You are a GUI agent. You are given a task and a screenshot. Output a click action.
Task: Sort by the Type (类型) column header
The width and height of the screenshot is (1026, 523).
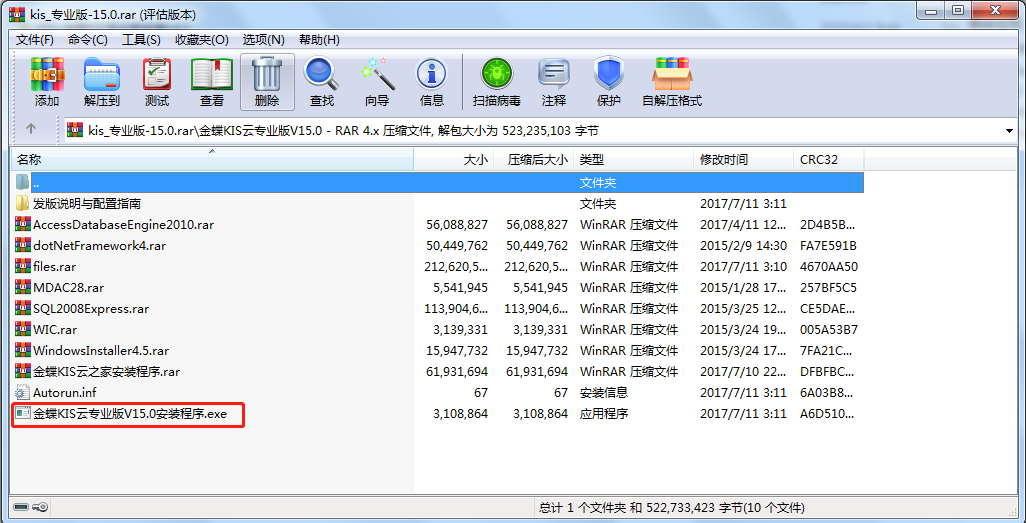point(633,160)
